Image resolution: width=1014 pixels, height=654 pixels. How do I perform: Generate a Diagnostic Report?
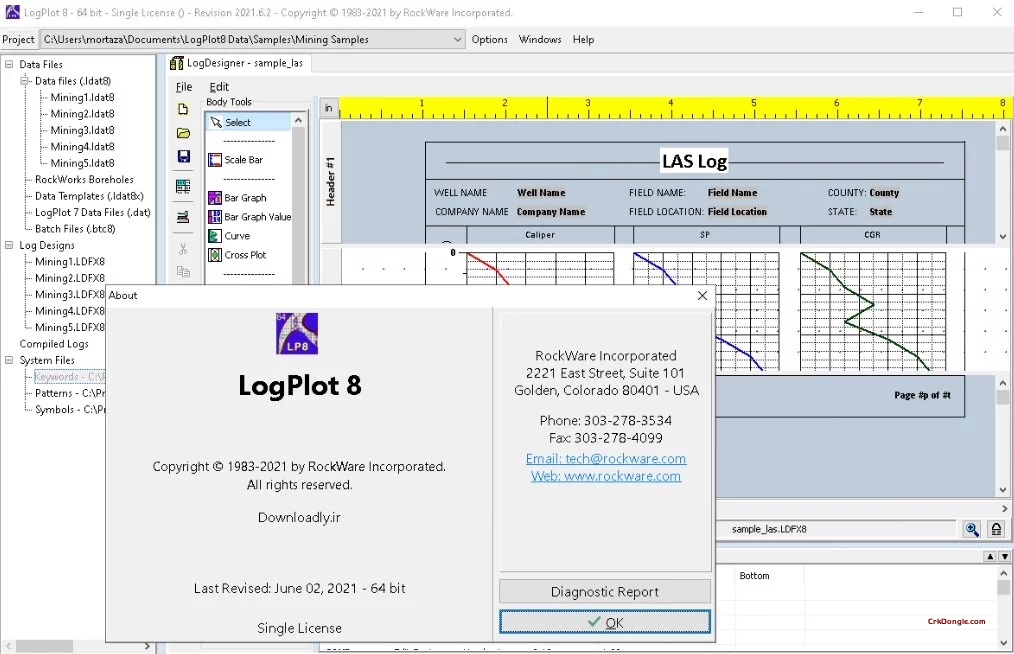pyautogui.click(x=604, y=591)
